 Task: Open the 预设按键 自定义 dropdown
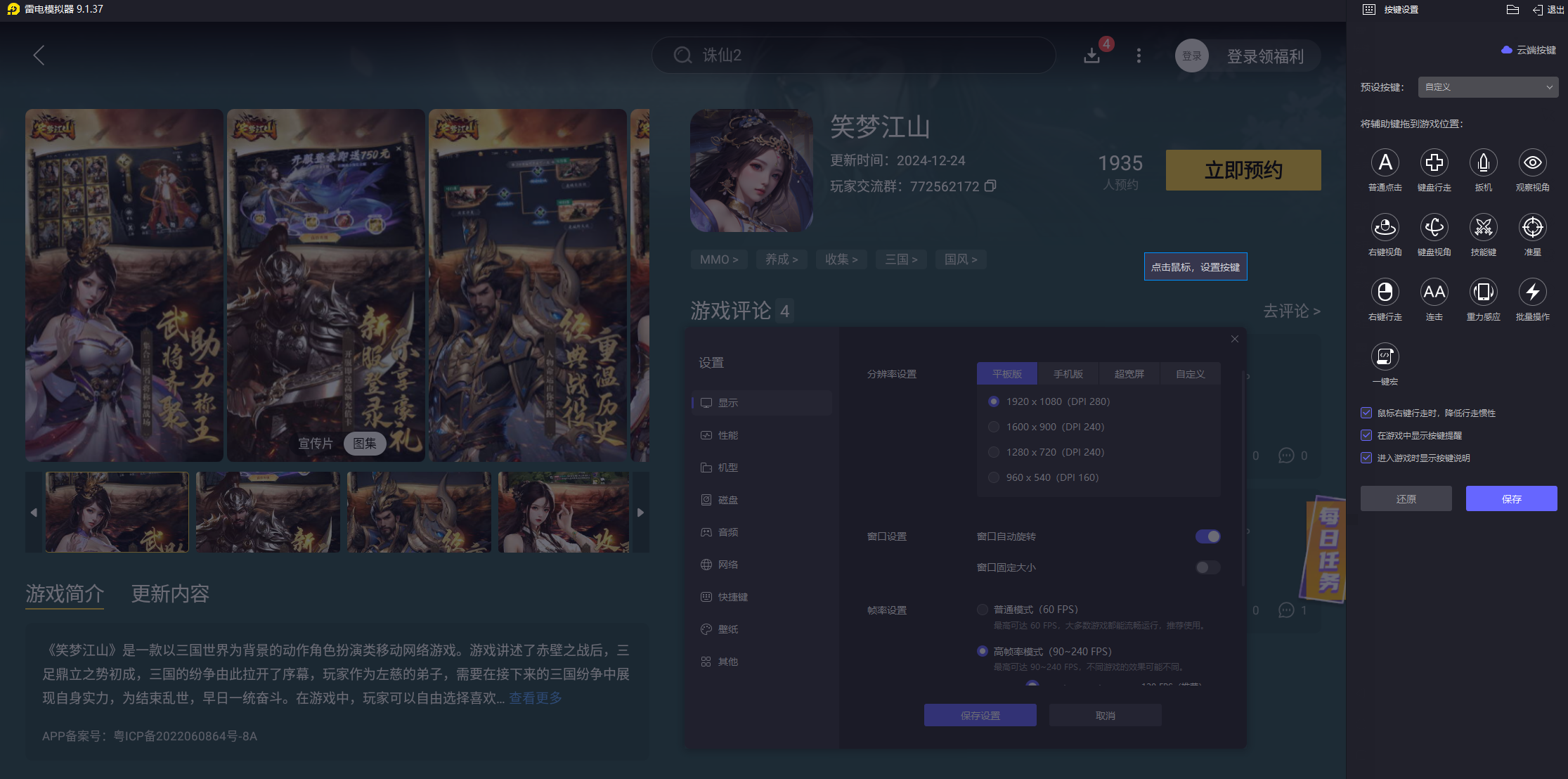tap(1488, 87)
